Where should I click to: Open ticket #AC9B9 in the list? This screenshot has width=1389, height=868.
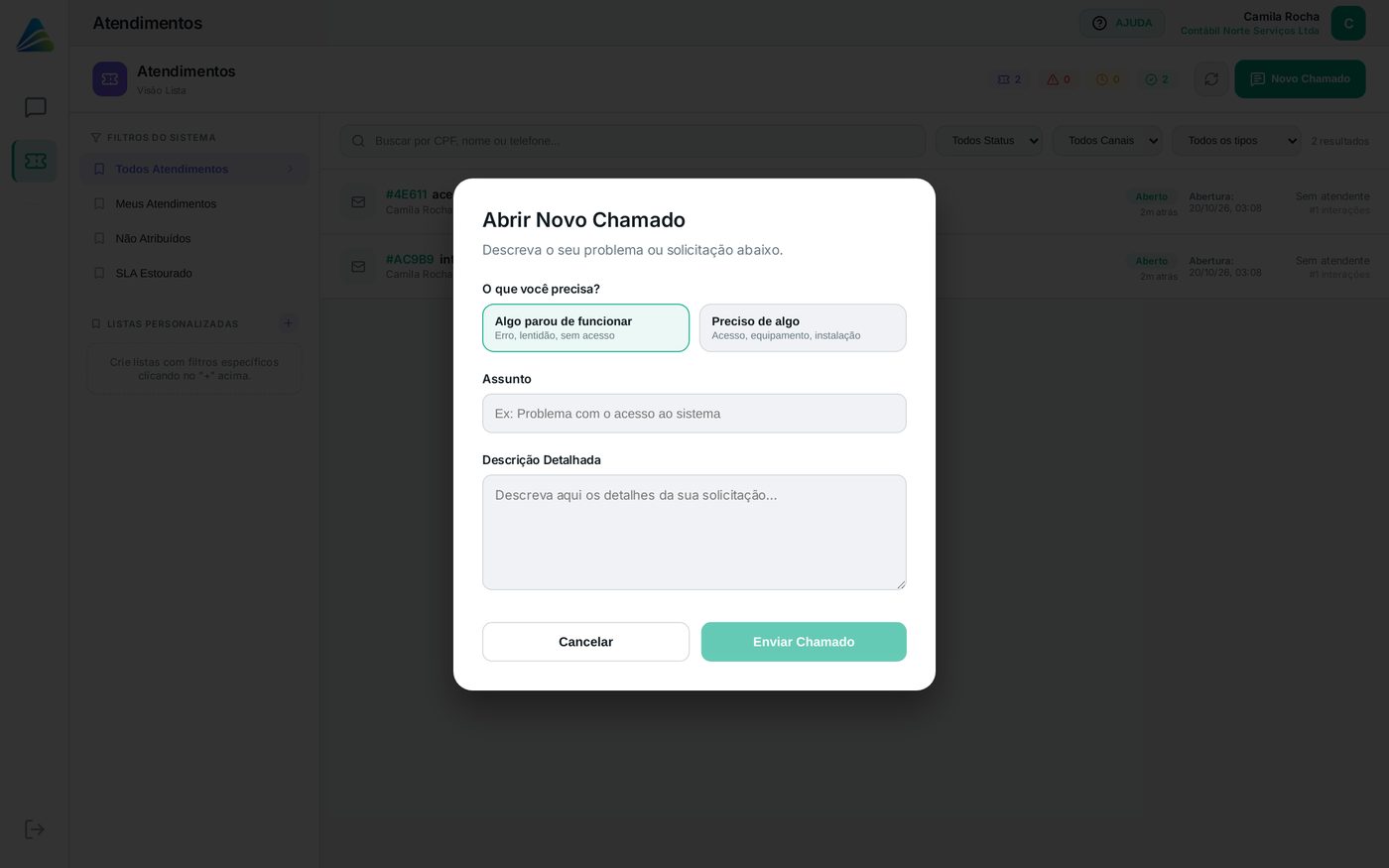pyautogui.click(x=854, y=266)
